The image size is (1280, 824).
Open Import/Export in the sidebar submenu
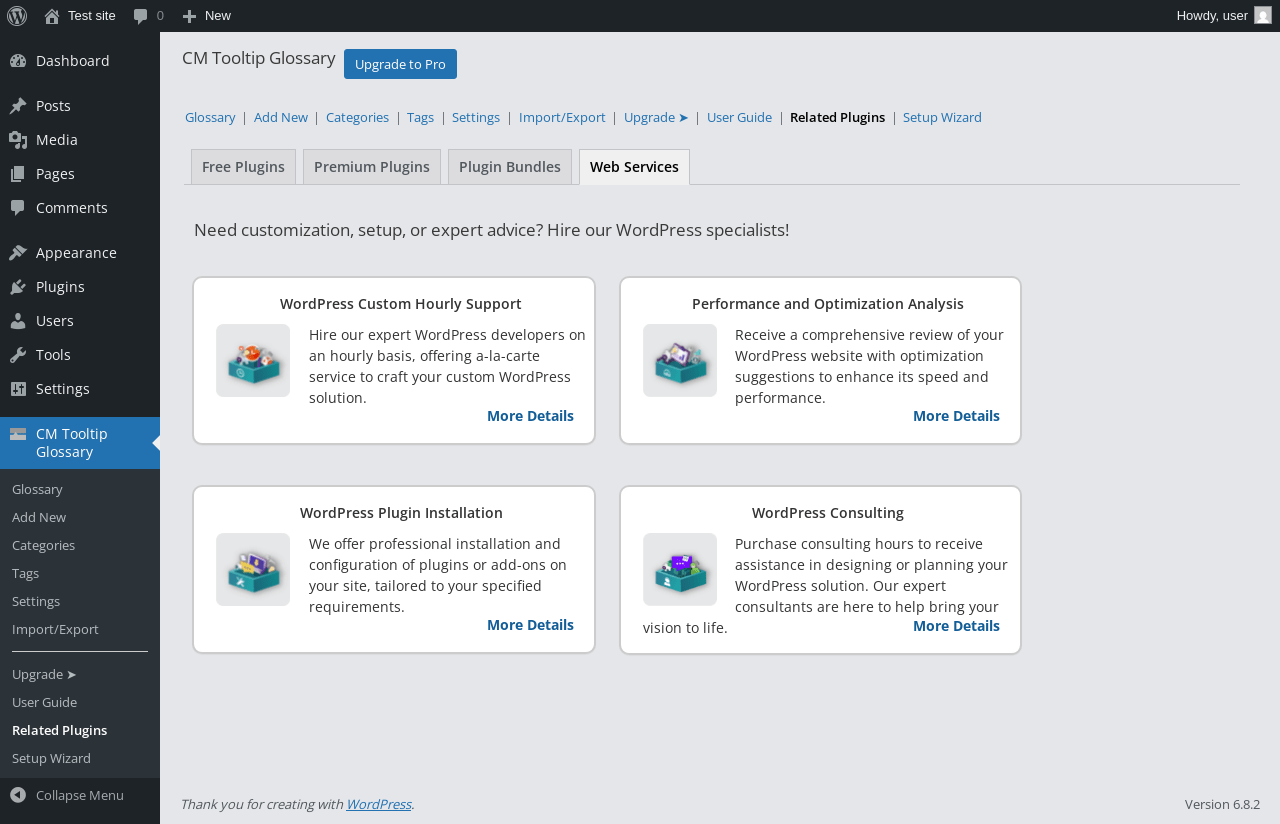tap(55, 629)
